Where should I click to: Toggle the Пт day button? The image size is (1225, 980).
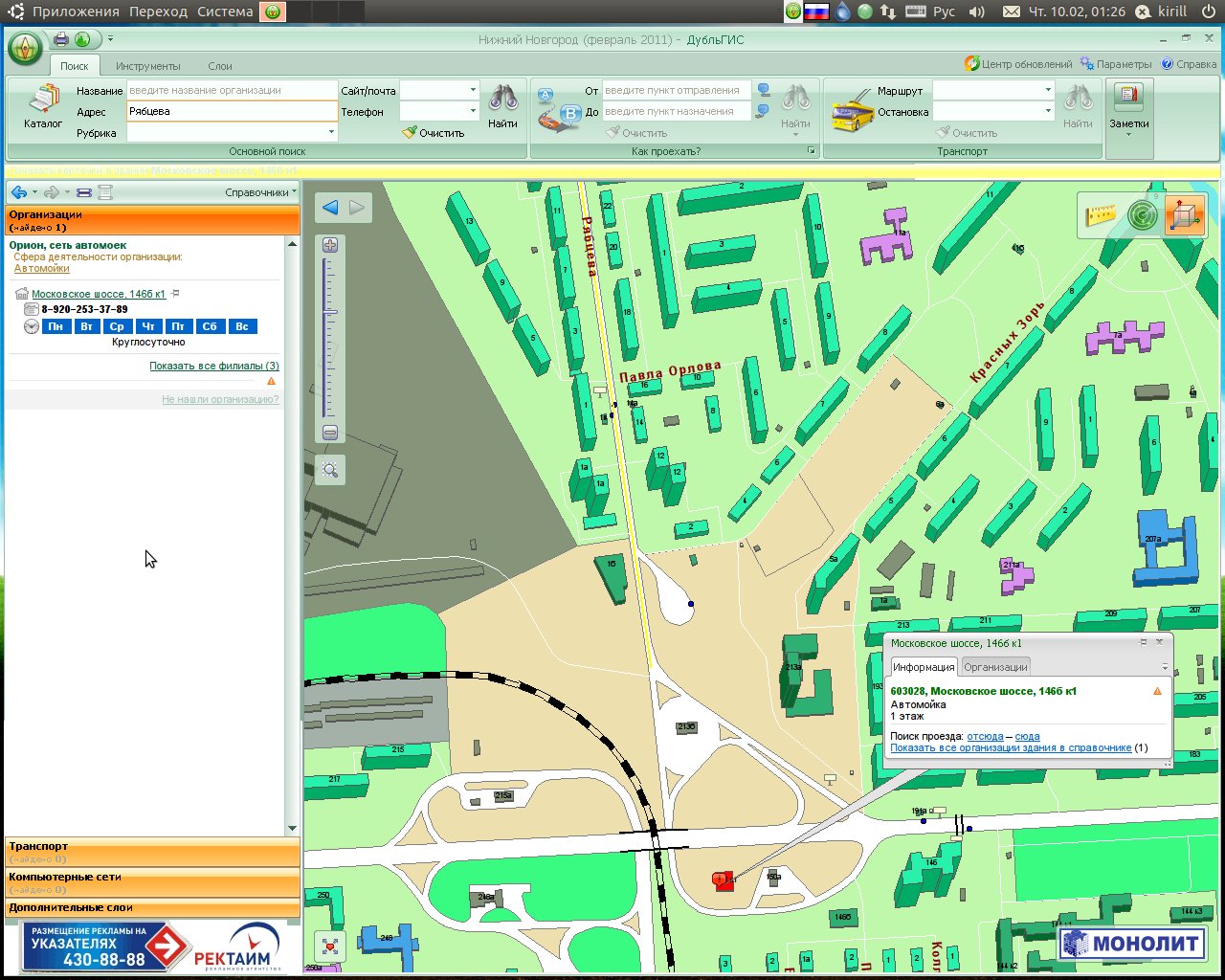click(x=178, y=326)
